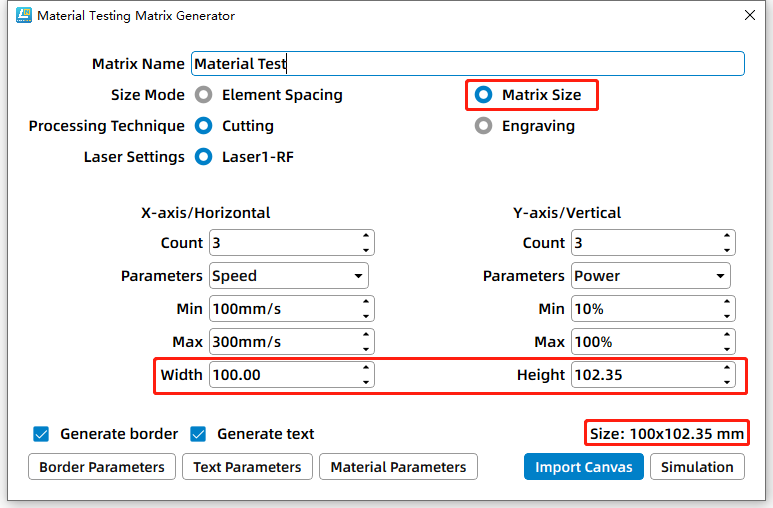Close the Material Testing Matrix Generator dialog
The width and height of the screenshot is (773, 508).
(750, 16)
